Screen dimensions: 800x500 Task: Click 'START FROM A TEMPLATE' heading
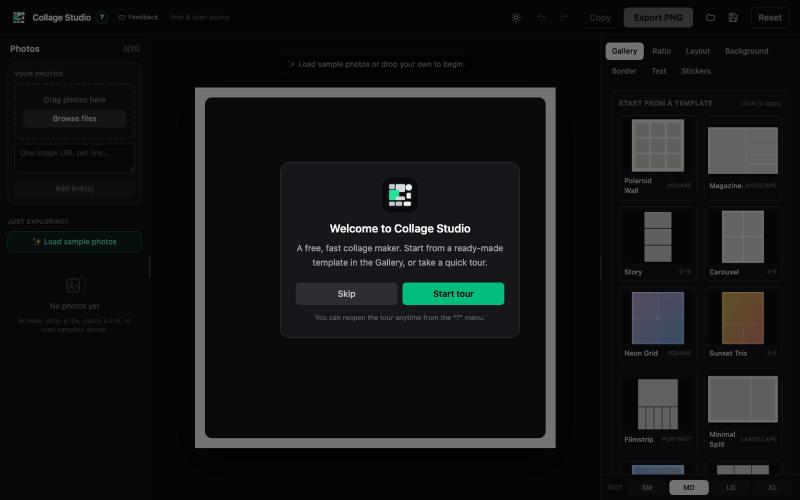tap(665, 103)
